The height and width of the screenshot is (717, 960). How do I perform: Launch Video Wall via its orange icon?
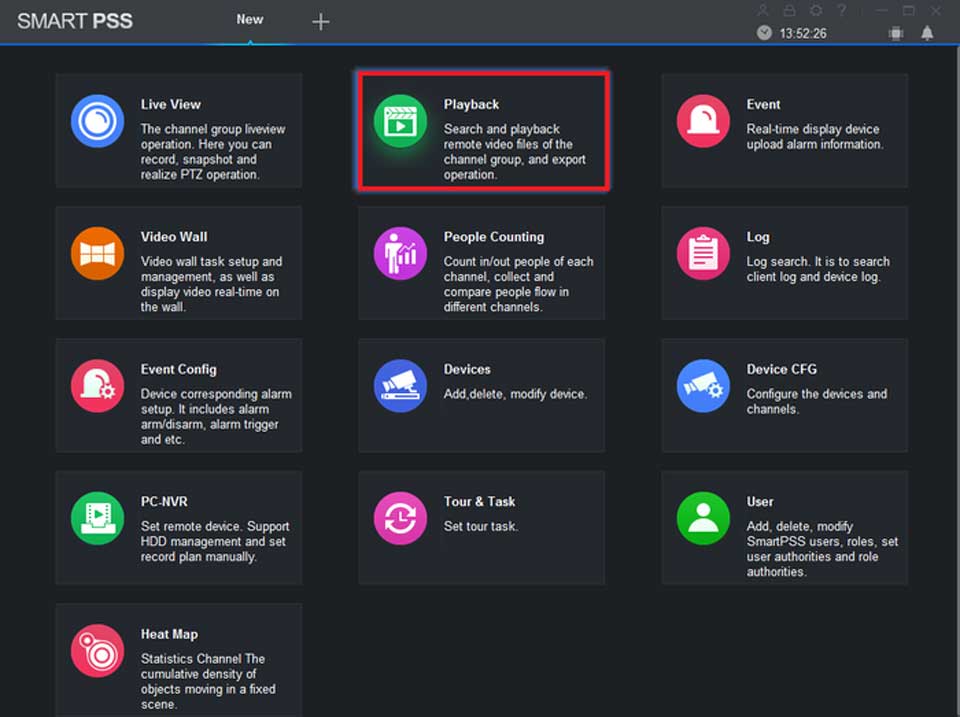click(x=97, y=254)
